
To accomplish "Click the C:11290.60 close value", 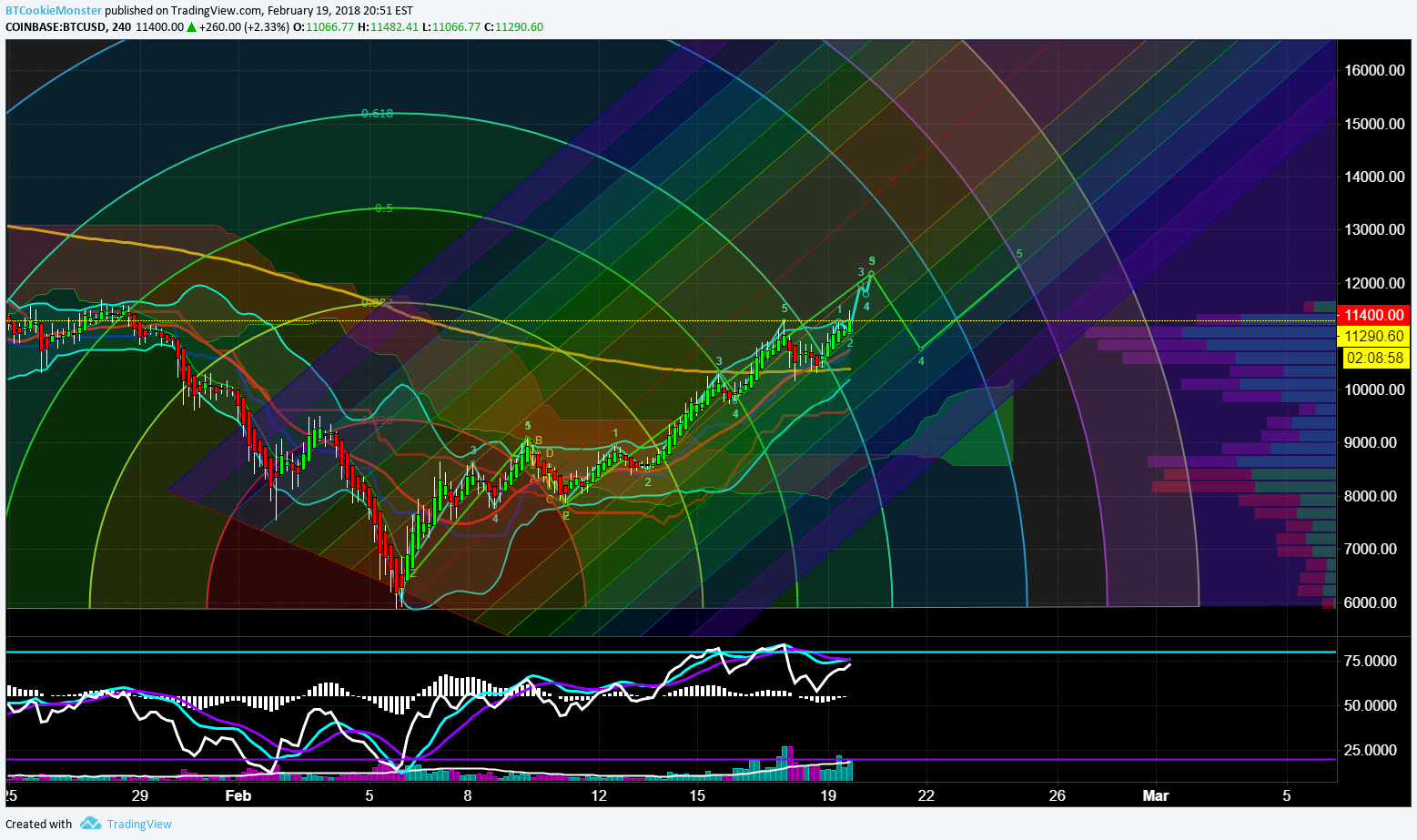I will 513,26.
